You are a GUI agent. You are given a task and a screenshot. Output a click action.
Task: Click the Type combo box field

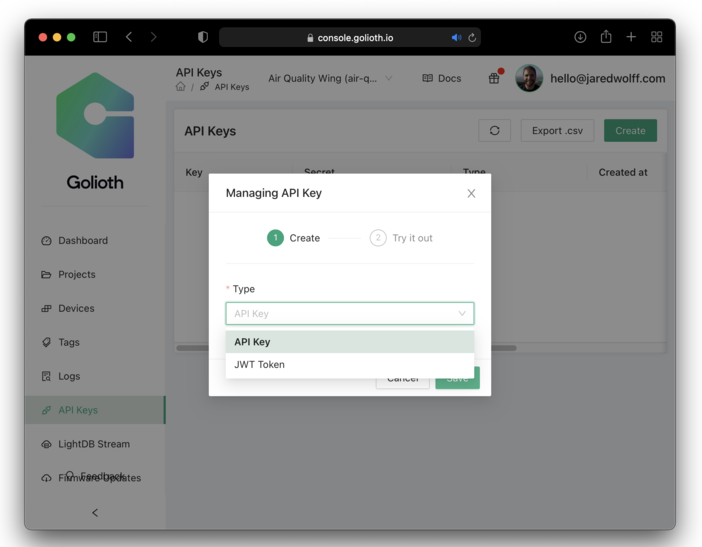pos(349,313)
